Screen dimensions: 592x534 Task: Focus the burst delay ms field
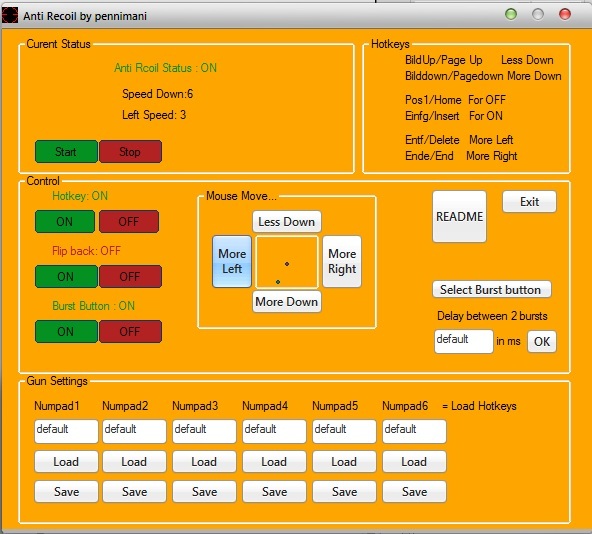tap(464, 341)
